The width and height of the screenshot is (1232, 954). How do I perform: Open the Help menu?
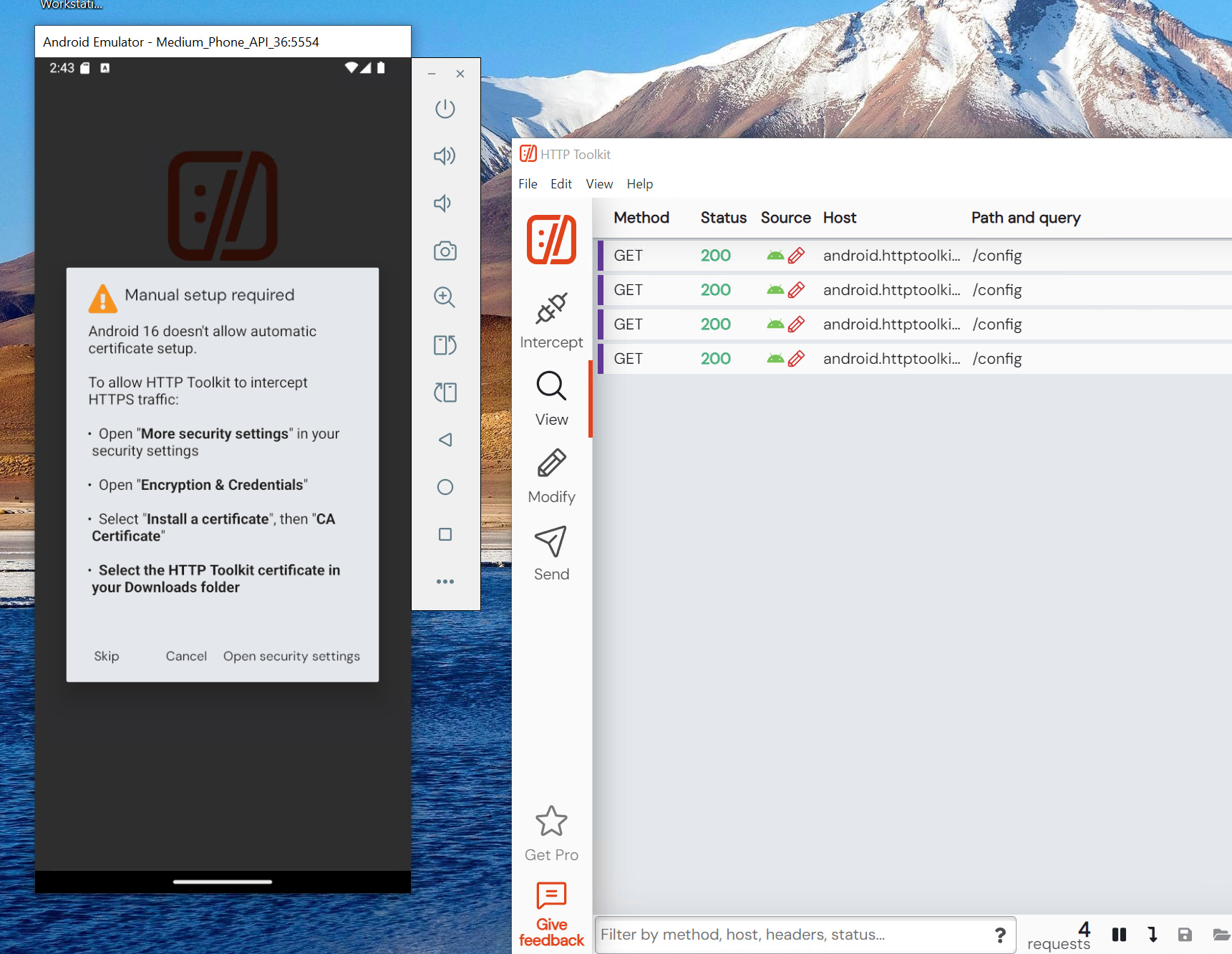click(639, 184)
